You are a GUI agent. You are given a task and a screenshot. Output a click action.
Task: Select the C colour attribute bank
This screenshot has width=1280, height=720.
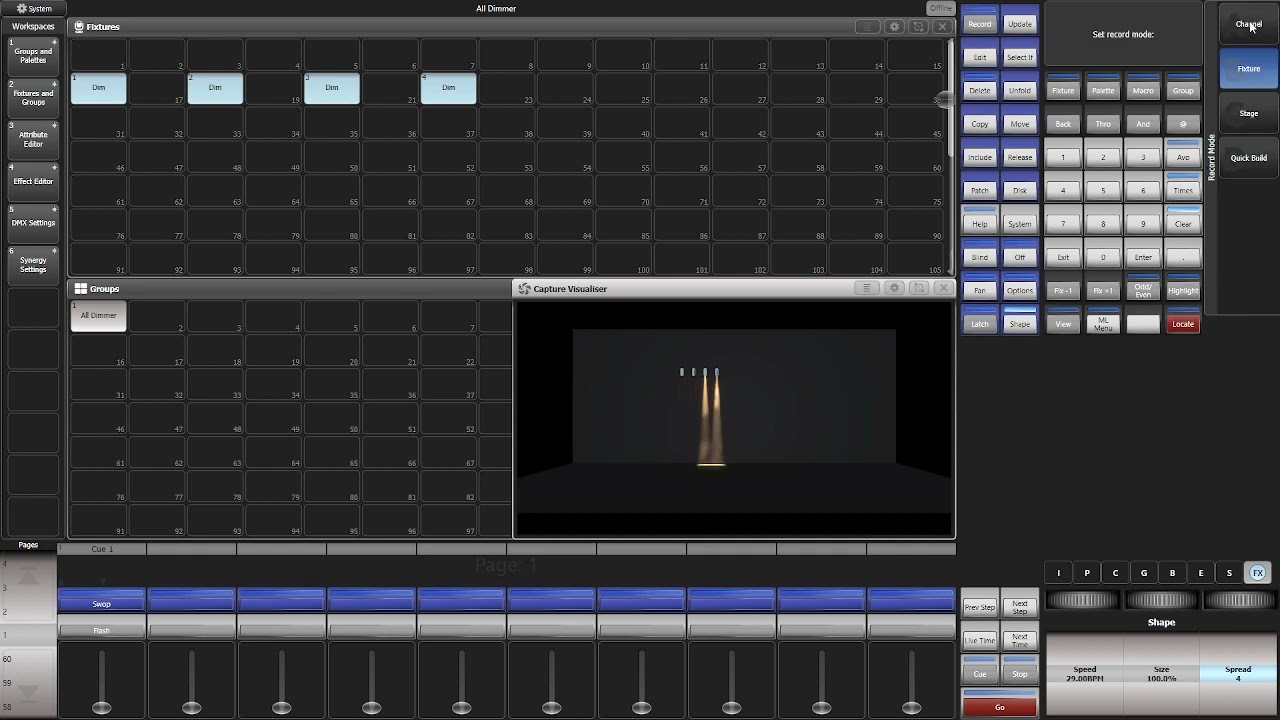[x=1116, y=573]
